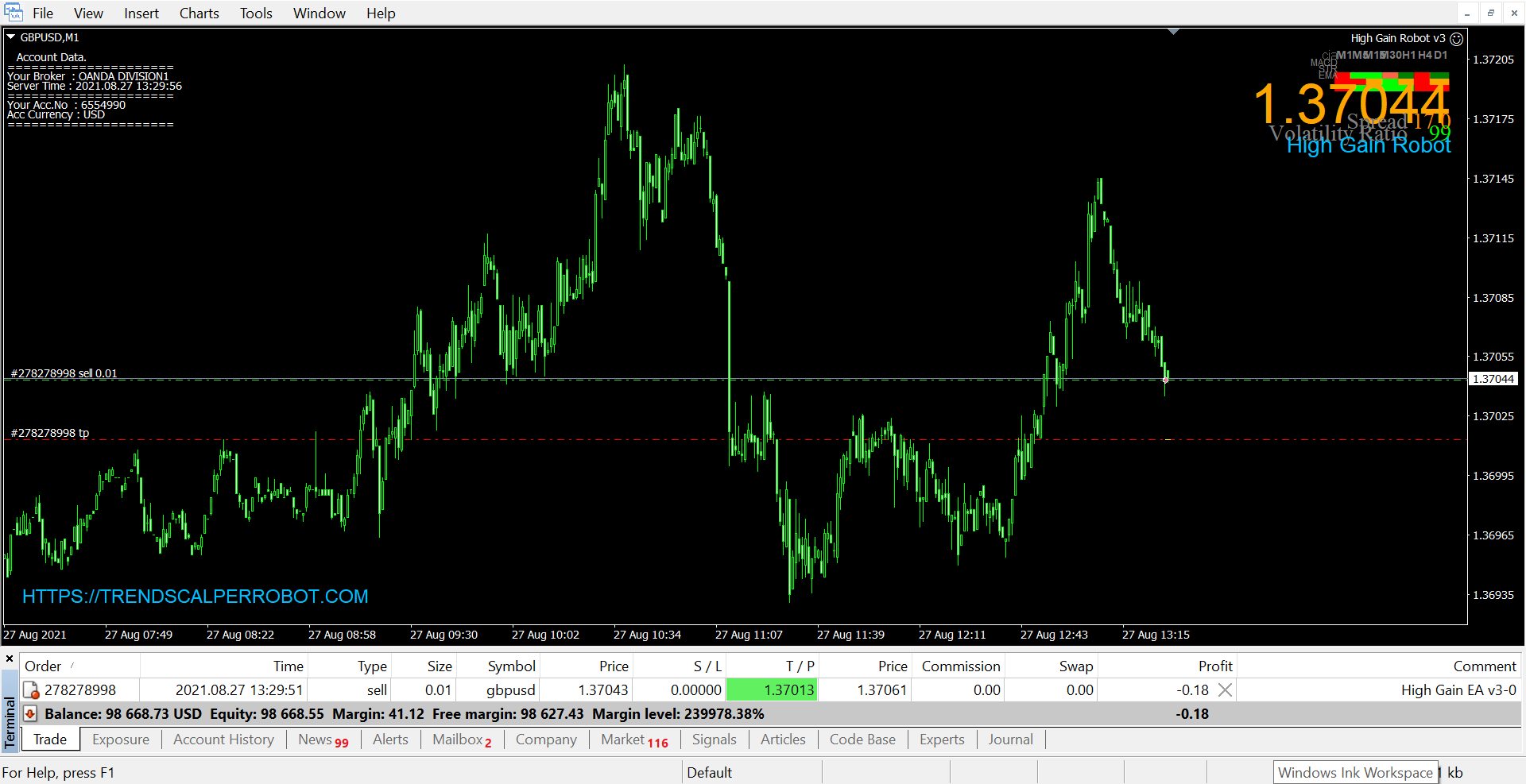
Task: Switch to the Account History tab
Action: pyautogui.click(x=223, y=740)
